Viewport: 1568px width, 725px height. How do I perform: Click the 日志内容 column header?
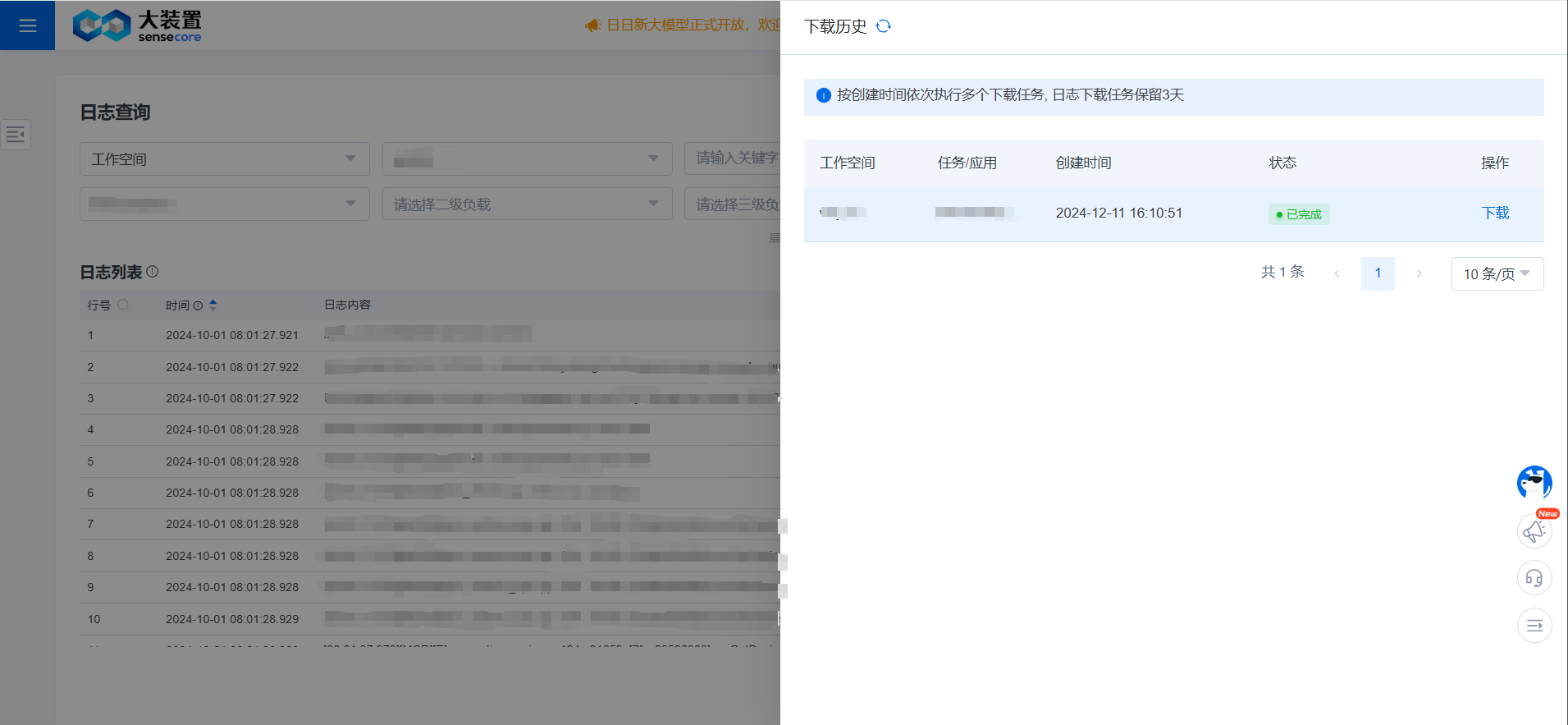pos(347,305)
